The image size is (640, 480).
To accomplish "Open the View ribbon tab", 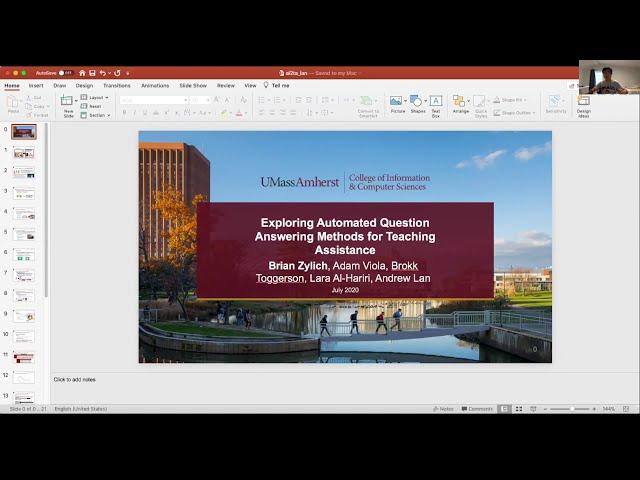I will pos(250,85).
